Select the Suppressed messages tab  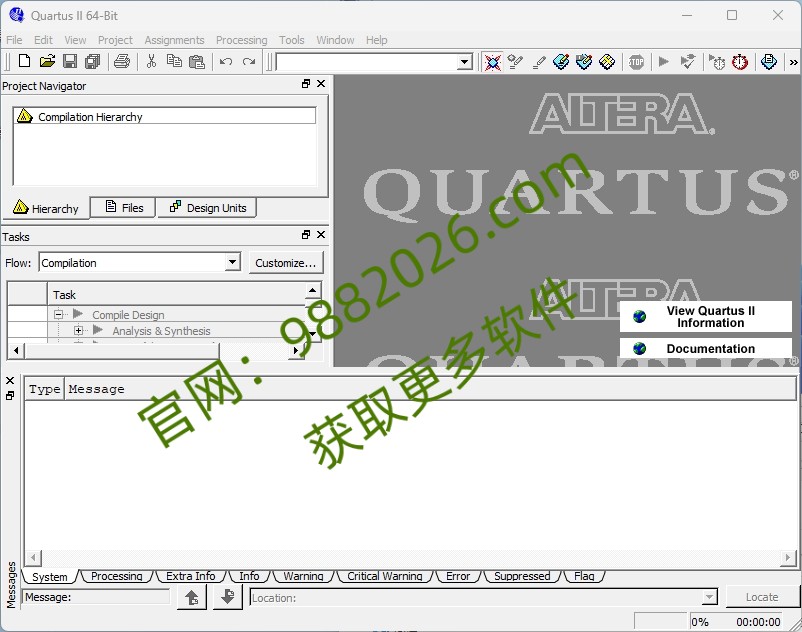pos(522,576)
